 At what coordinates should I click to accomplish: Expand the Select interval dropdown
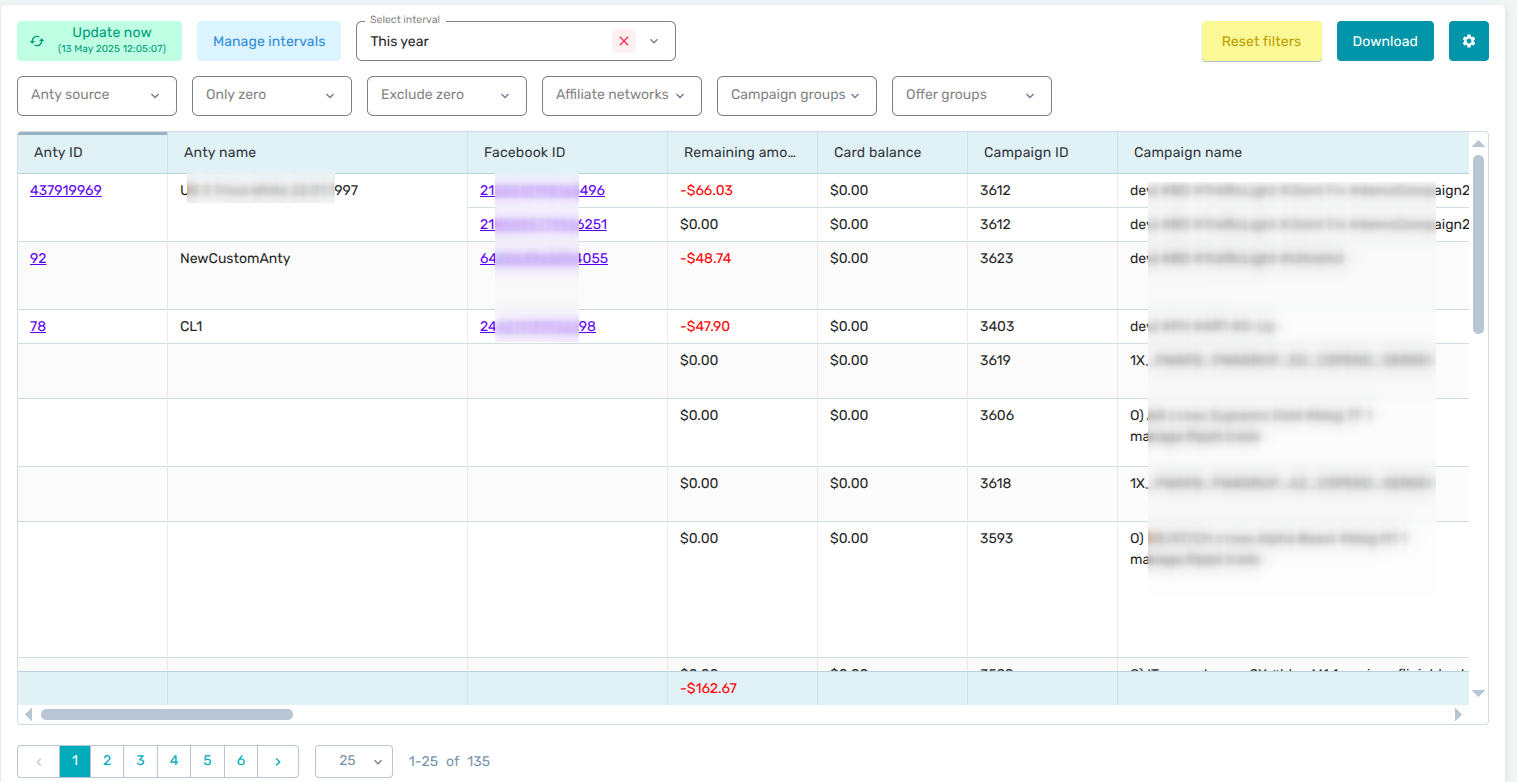point(654,41)
